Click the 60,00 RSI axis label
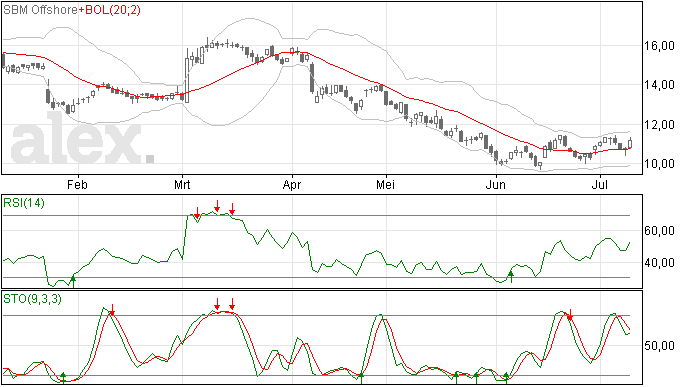 (659, 231)
